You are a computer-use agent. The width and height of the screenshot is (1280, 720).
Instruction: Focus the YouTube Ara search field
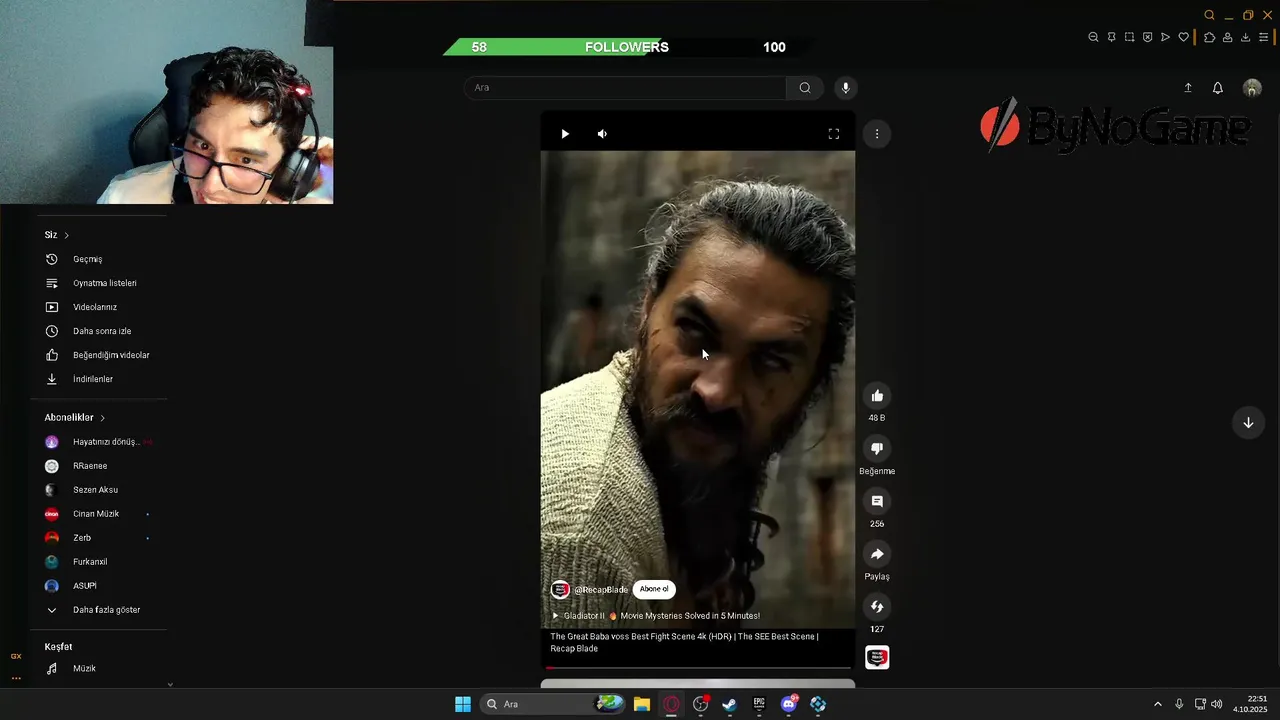[x=625, y=88]
